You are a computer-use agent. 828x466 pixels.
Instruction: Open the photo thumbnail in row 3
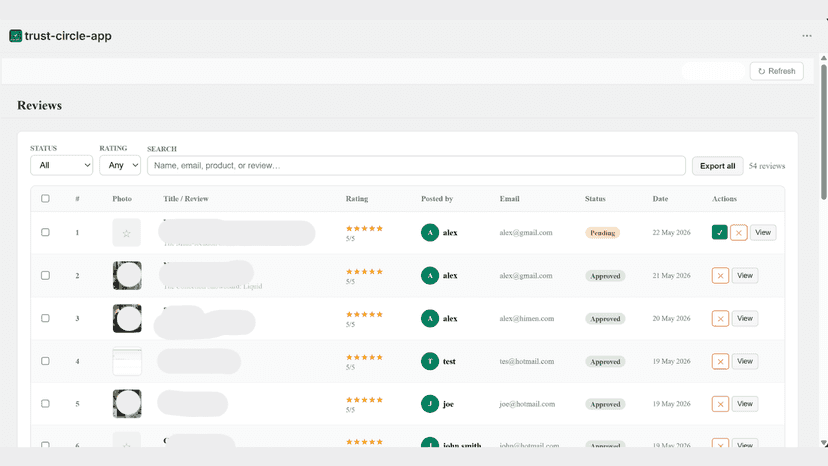tap(127, 318)
